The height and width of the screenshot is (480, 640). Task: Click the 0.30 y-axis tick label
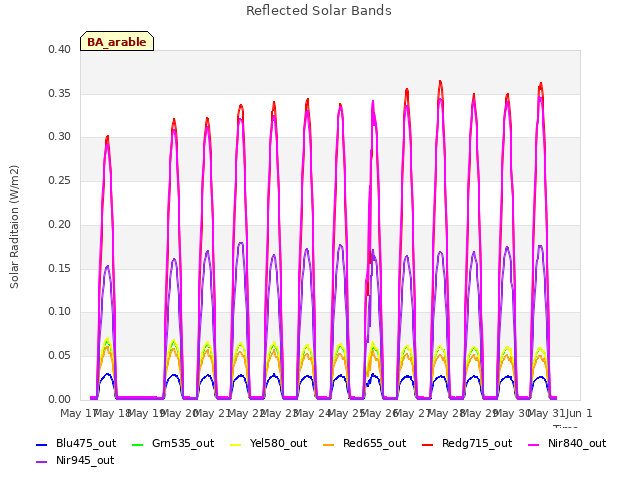coord(60,137)
